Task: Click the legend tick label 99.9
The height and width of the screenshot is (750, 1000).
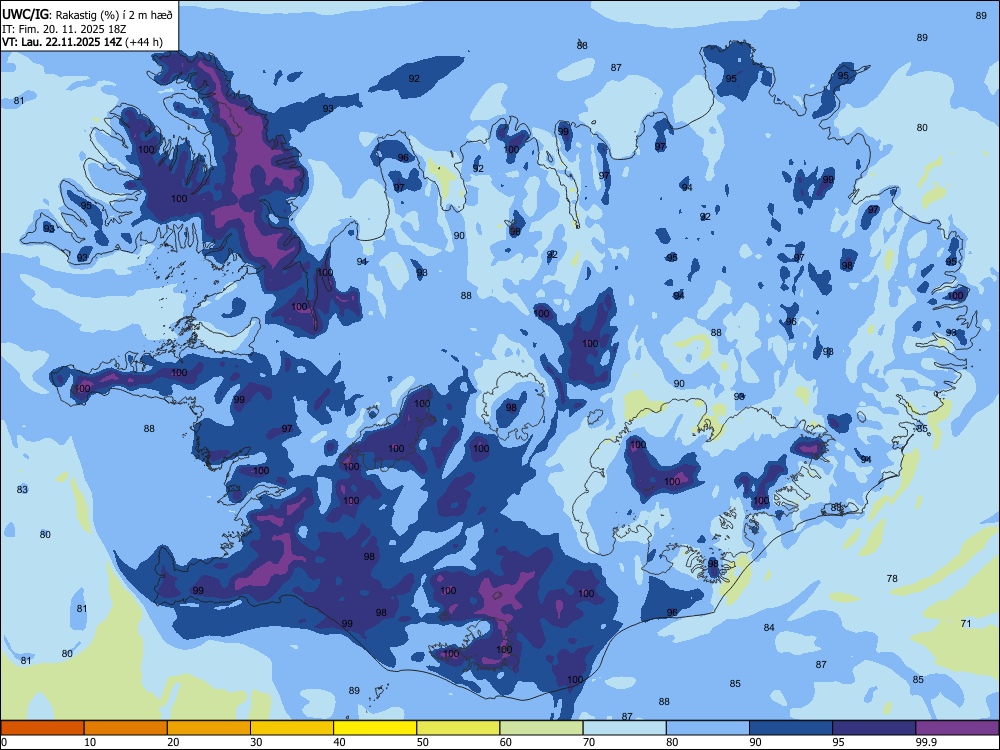Action: click(926, 742)
